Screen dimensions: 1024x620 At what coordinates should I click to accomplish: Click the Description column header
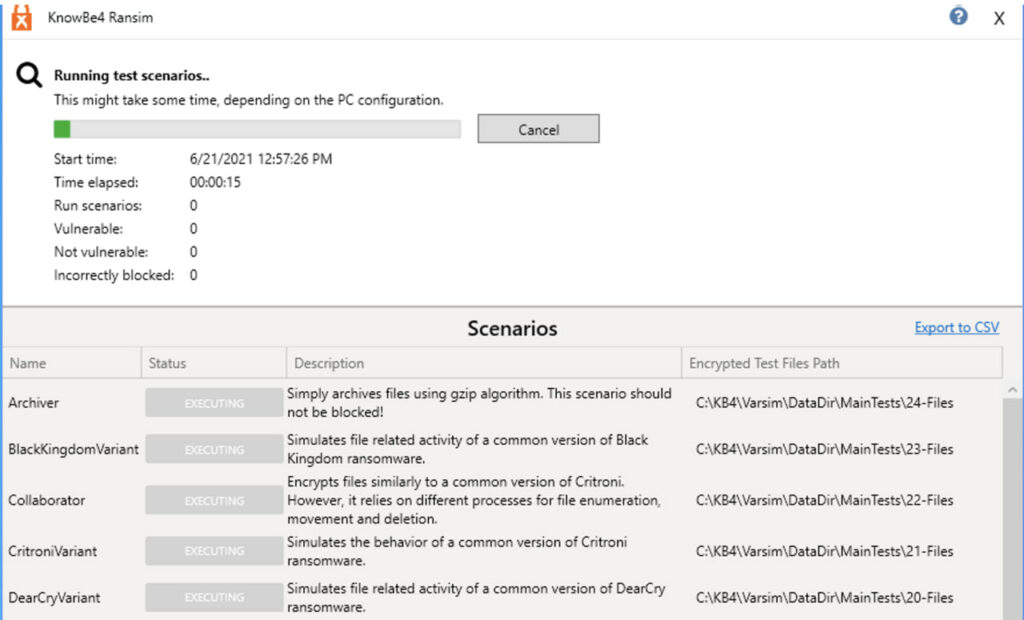tap(483, 363)
